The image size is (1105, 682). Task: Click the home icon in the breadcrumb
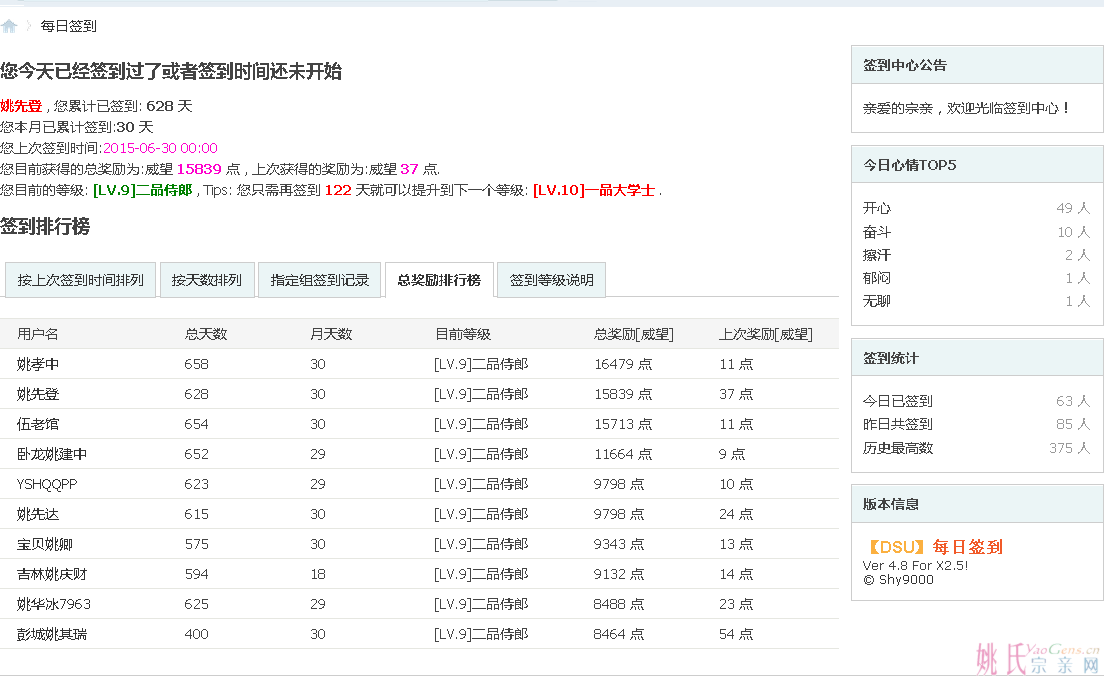tap(9, 26)
